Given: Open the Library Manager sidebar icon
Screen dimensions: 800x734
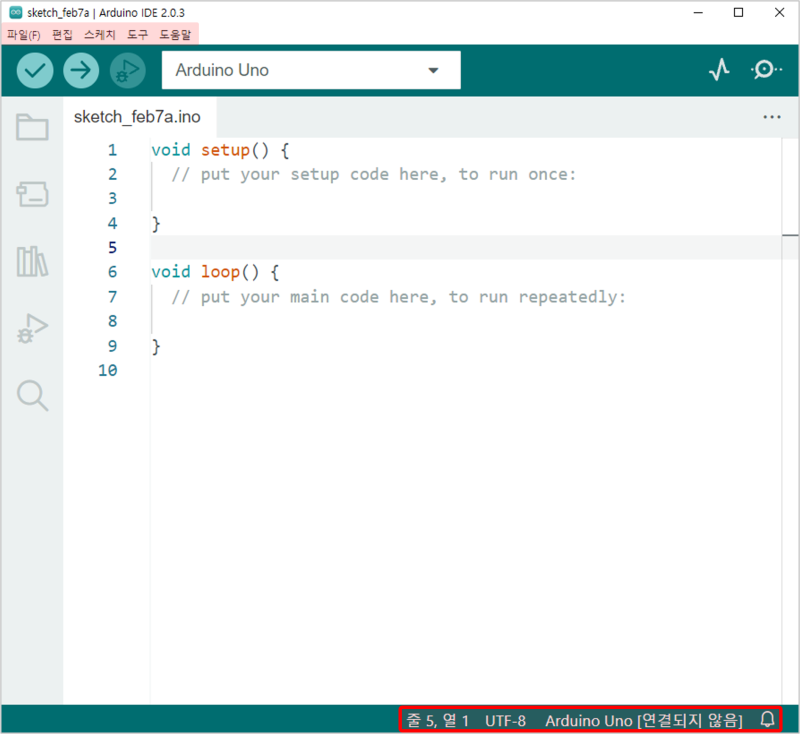Looking at the screenshot, I should [31, 262].
